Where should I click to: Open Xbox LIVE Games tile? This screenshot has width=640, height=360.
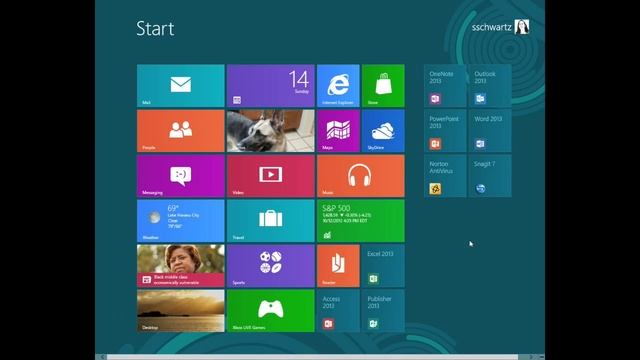pyautogui.click(x=271, y=311)
